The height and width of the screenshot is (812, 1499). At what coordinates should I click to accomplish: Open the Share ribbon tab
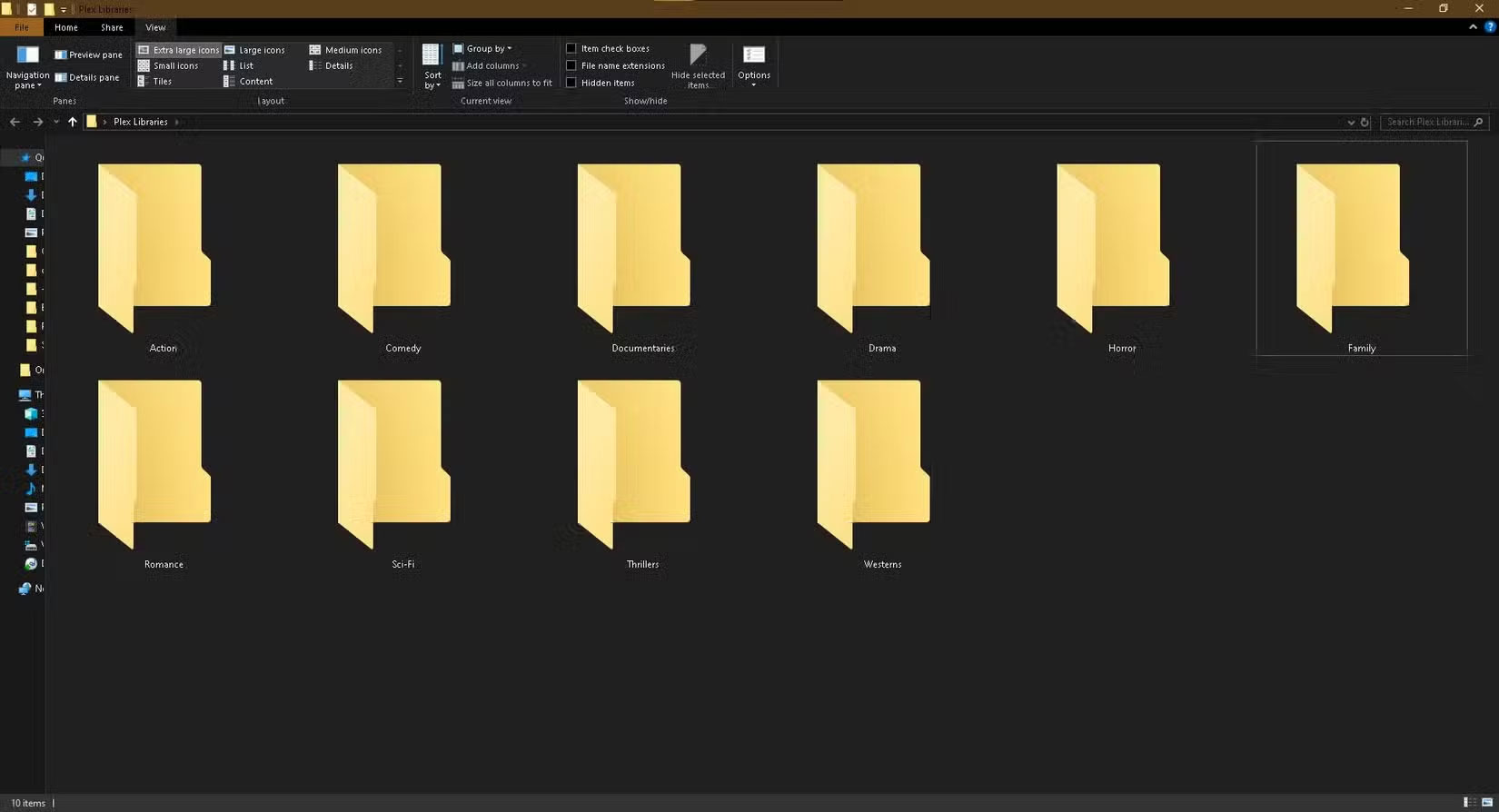[112, 27]
